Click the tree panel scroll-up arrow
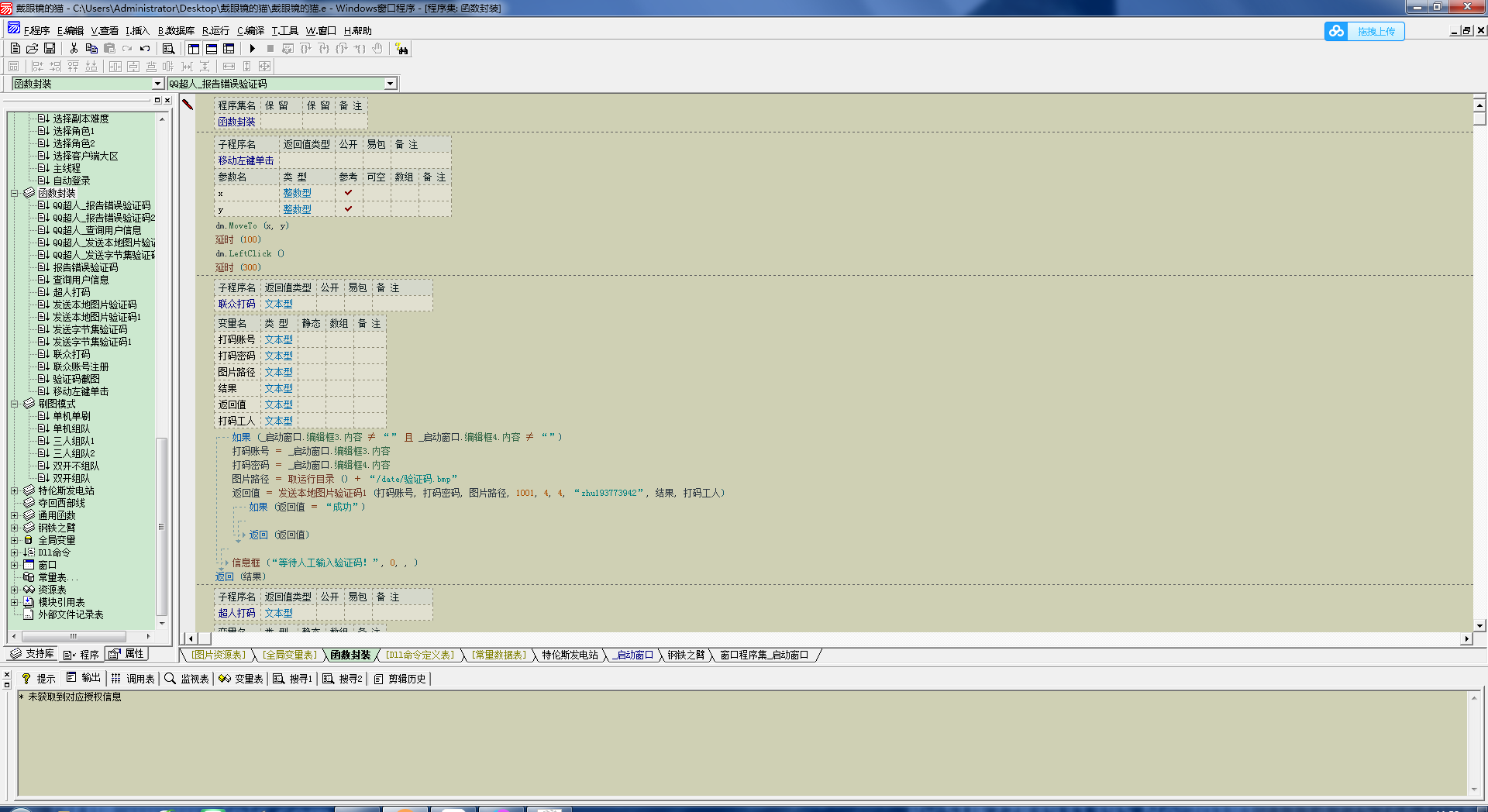 coord(162,119)
